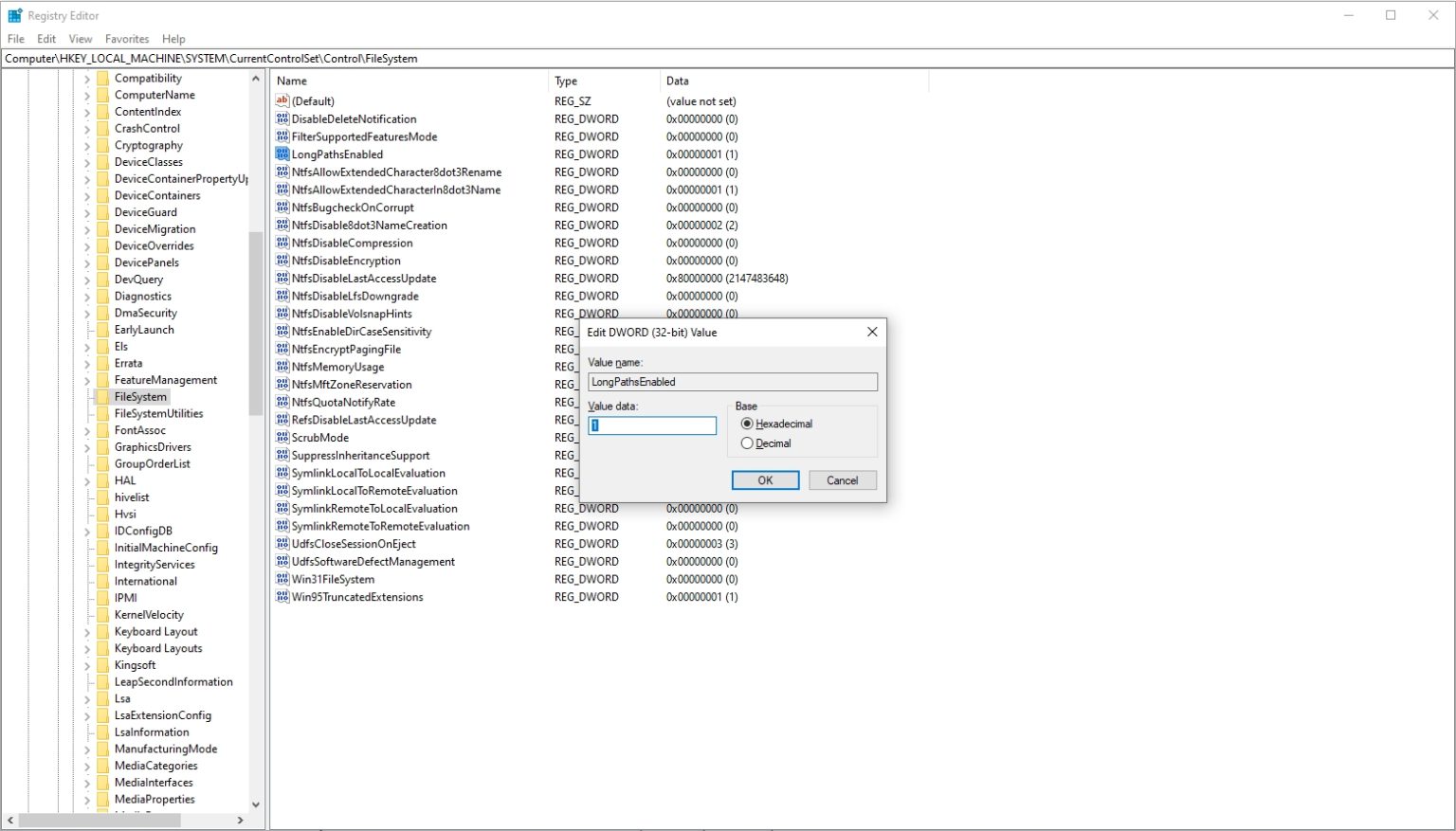Open the Favorites menu
The image size is (1456, 831).
[x=126, y=39]
